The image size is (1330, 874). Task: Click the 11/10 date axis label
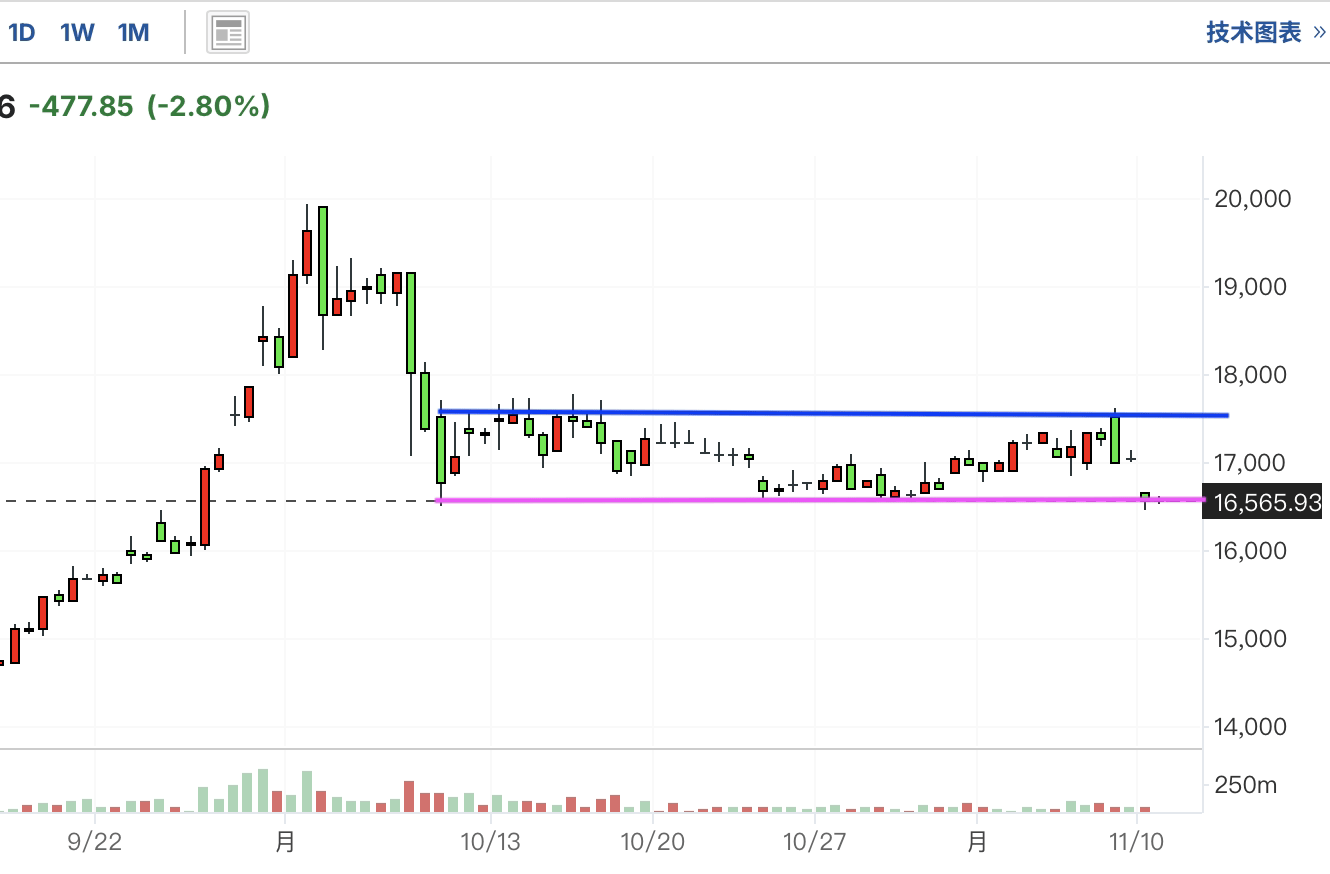(x=1137, y=842)
